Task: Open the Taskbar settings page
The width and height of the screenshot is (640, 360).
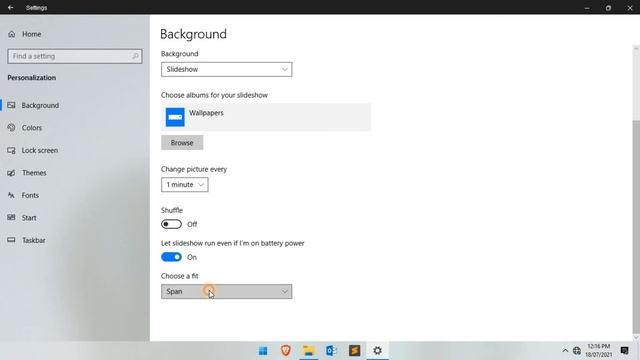Action: pyautogui.click(x=33, y=240)
